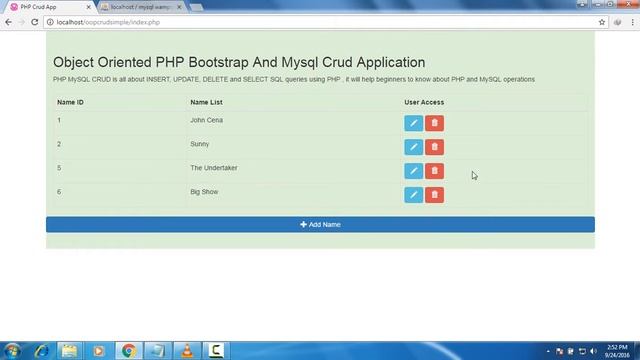Select the ID cell '5'
This screenshot has width=640, height=360.
[59, 168]
